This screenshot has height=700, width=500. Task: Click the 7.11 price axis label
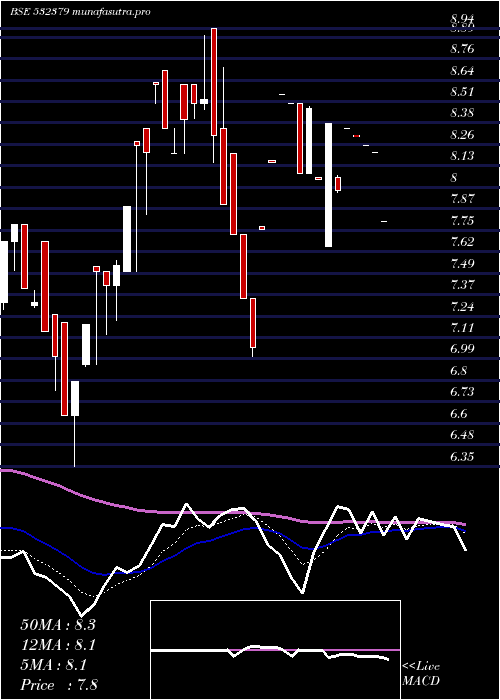pyautogui.click(x=462, y=328)
